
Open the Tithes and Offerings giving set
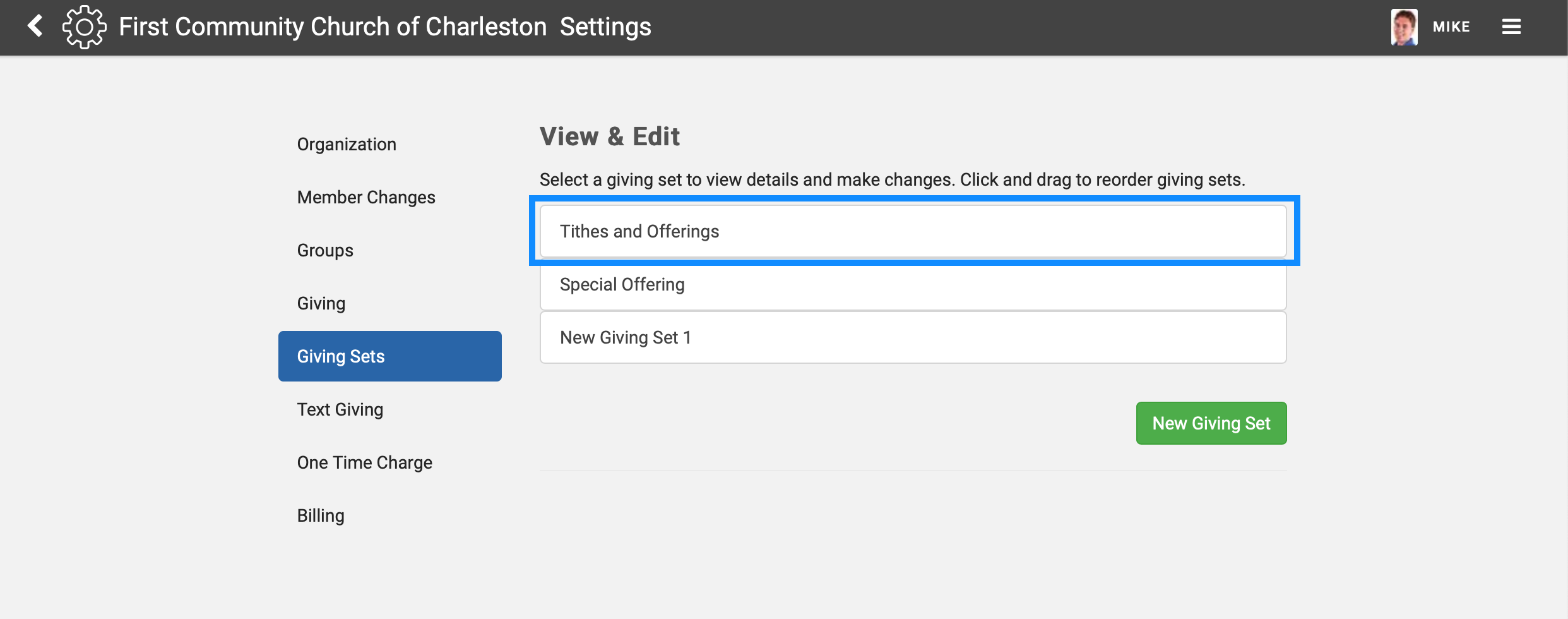[x=913, y=231]
